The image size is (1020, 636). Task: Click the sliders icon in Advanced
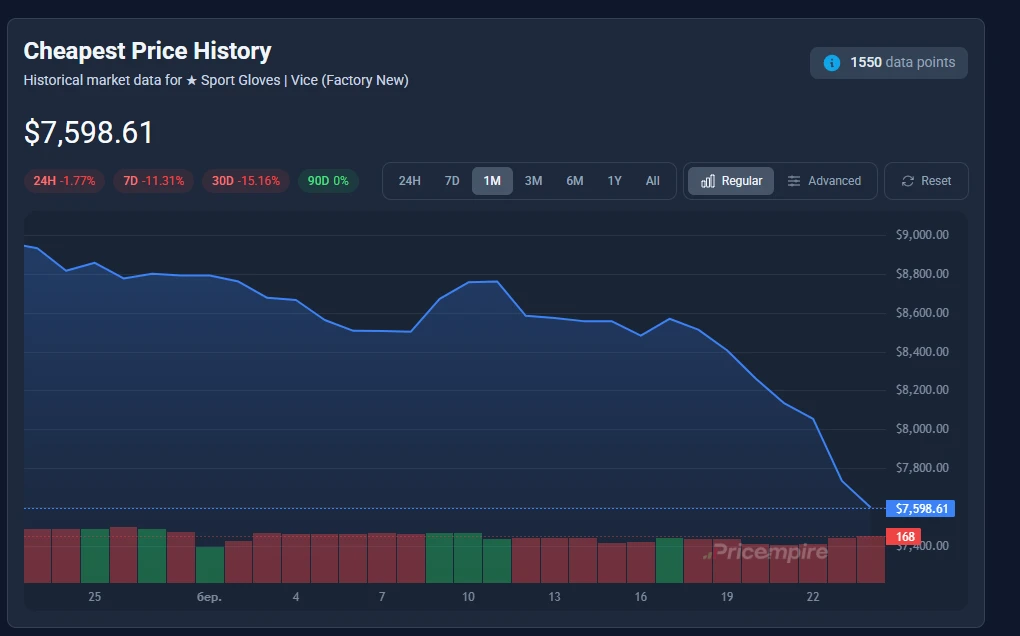click(x=794, y=181)
